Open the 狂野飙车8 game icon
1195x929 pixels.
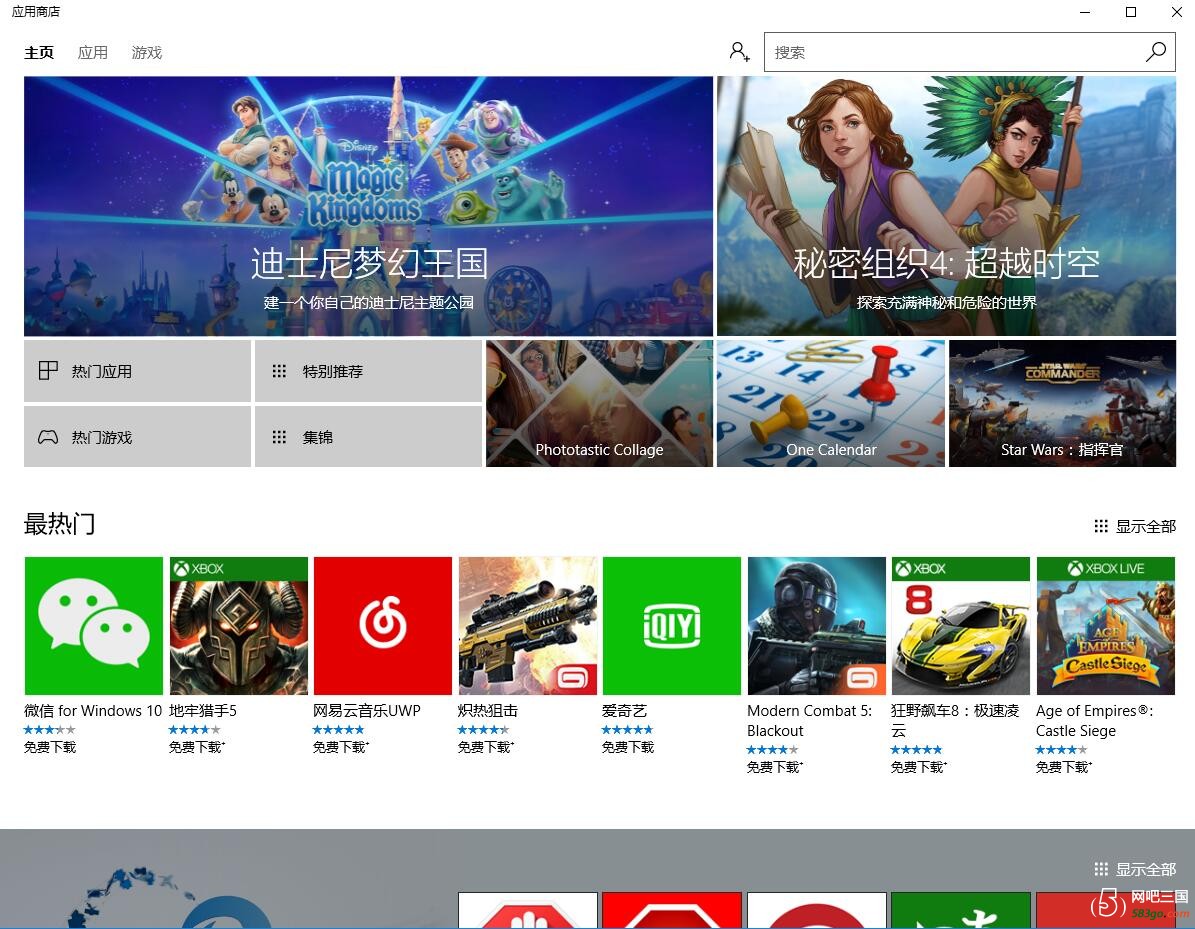pyautogui.click(x=960, y=626)
